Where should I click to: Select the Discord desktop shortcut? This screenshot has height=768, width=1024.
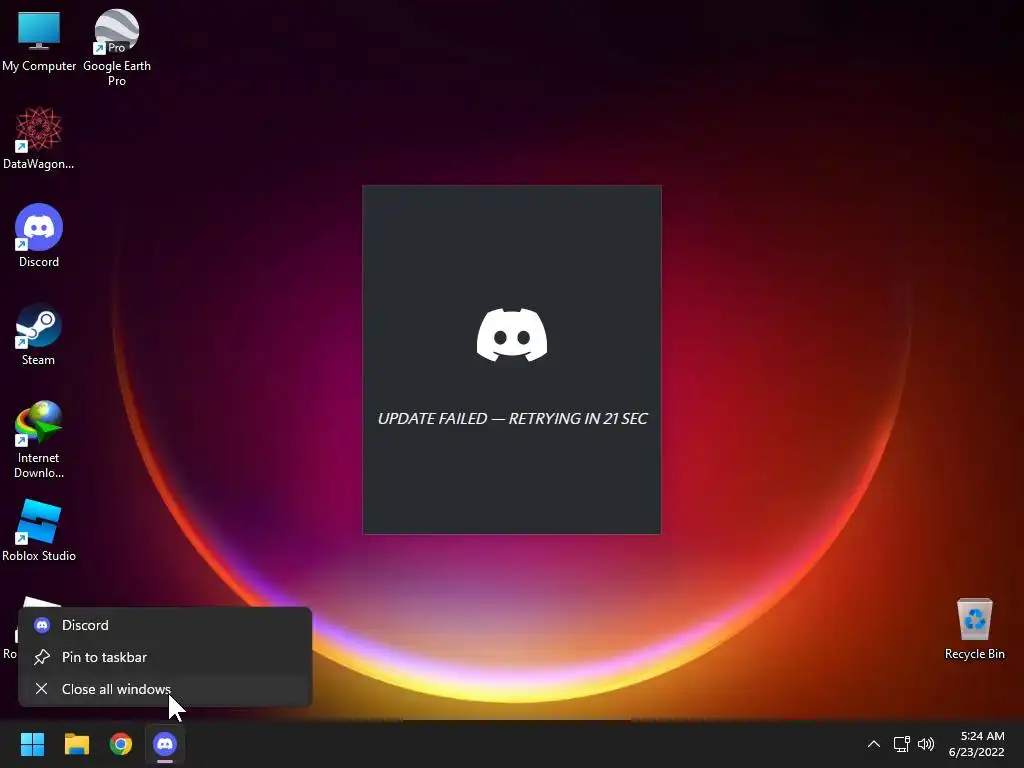39,236
